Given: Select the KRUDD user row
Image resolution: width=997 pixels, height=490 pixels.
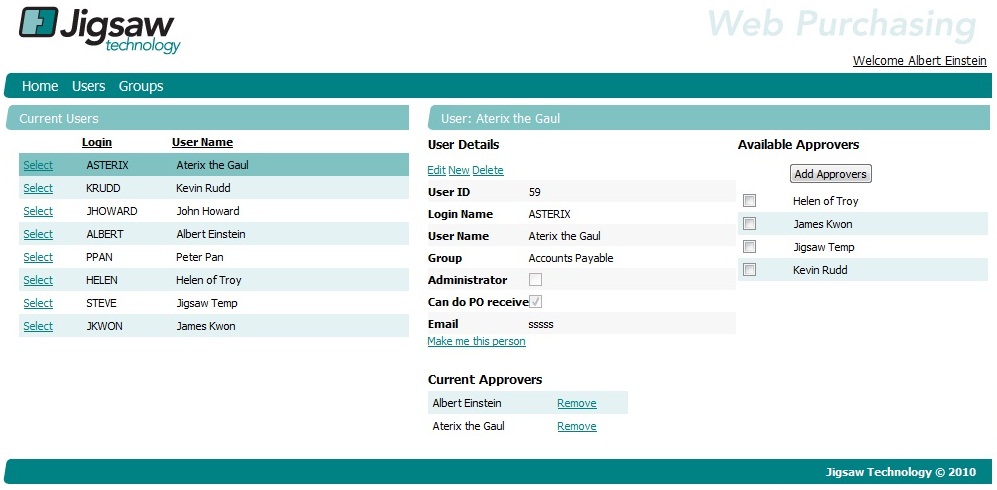Looking at the screenshot, I should 38,188.
